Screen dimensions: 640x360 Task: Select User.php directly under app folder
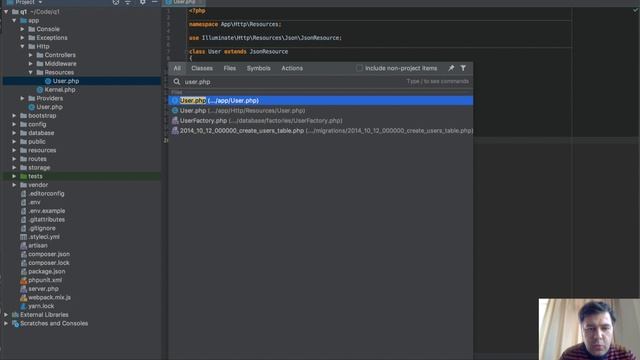coord(49,107)
